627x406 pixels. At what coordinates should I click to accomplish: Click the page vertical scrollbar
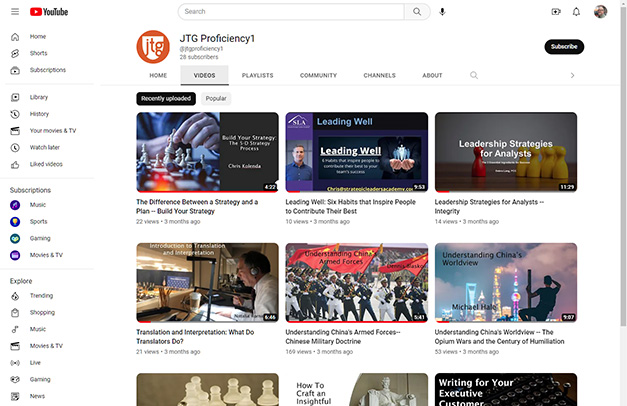[623, 168]
